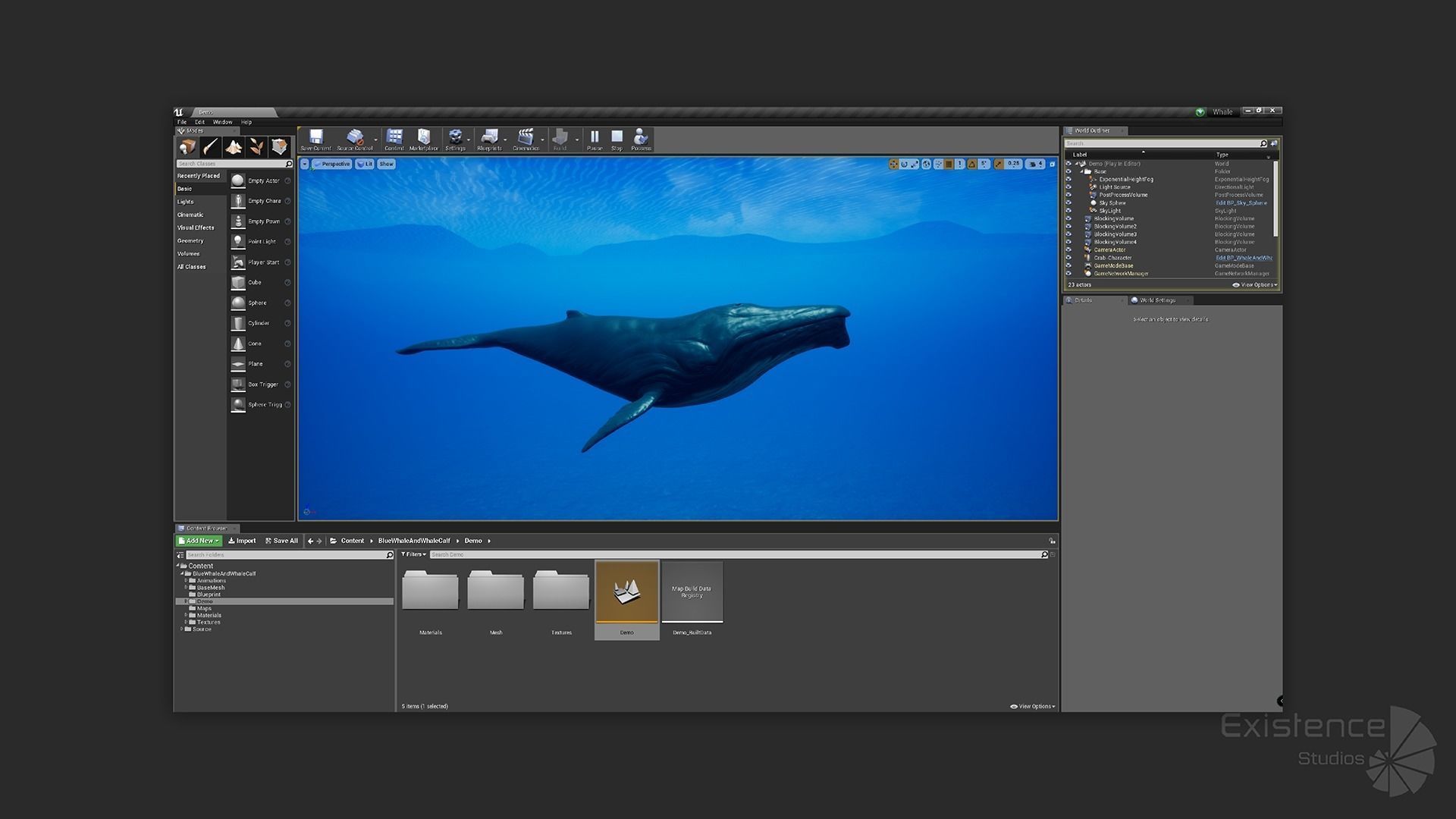1456x819 pixels.
Task: Click the Save Current toolbar icon
Action: 315,140
